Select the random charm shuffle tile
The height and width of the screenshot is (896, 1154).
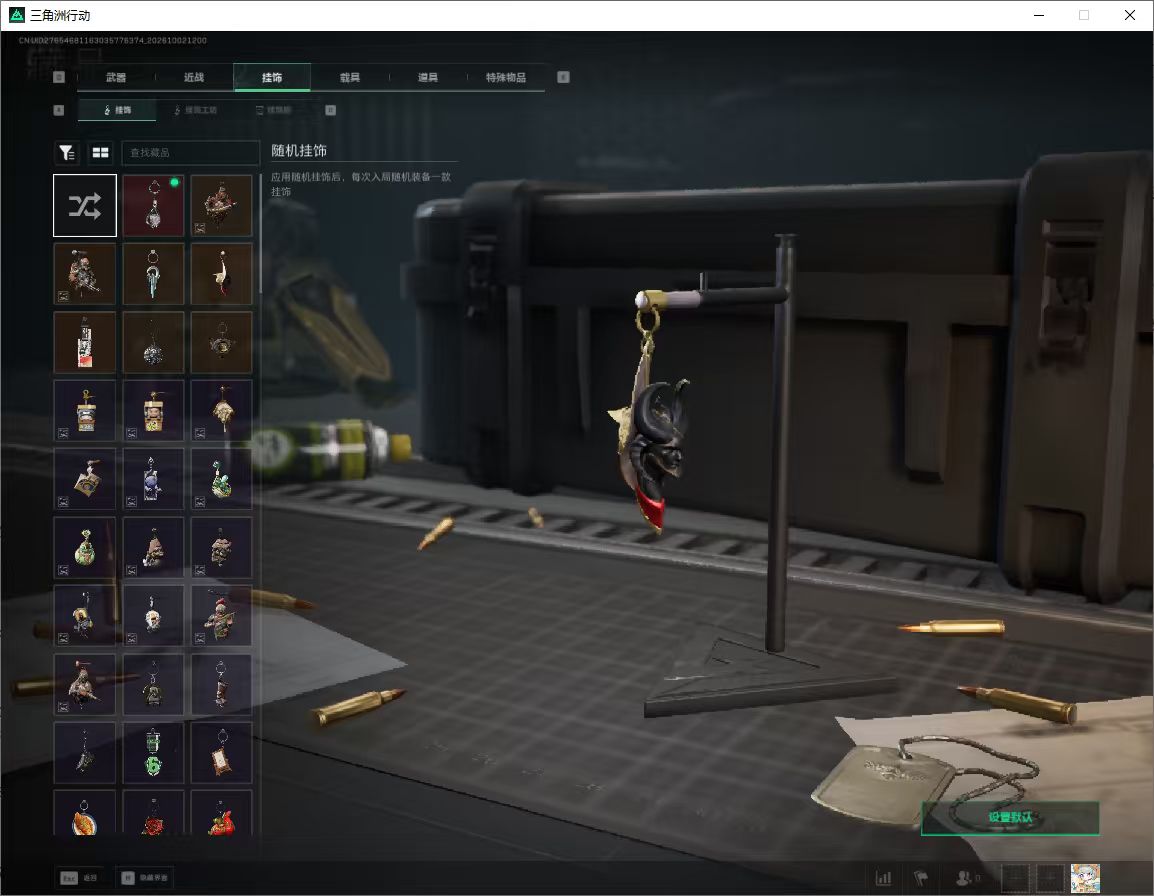85,205
